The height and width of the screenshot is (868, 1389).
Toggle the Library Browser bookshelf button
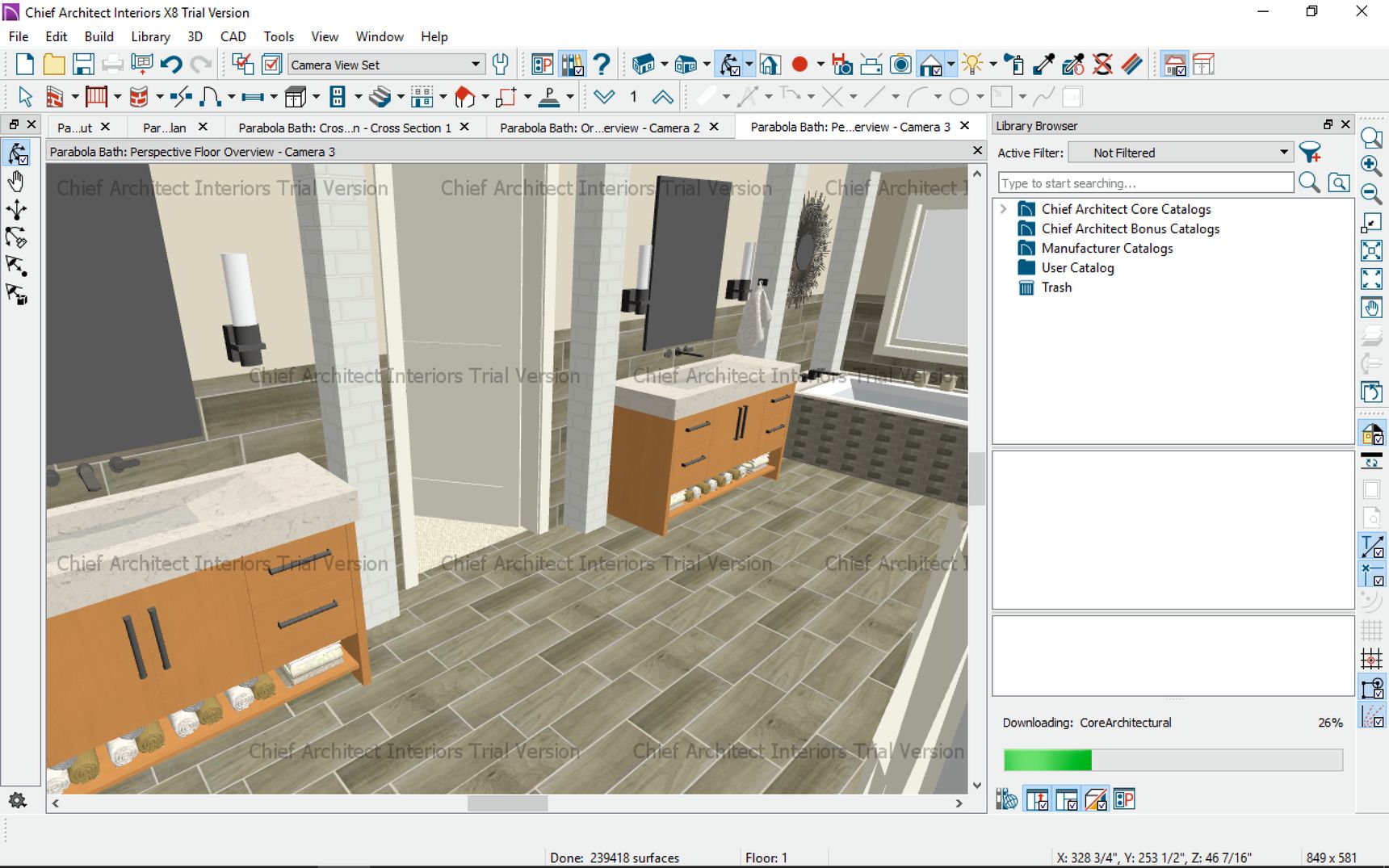pyautogui.click(x=572, y=65)
